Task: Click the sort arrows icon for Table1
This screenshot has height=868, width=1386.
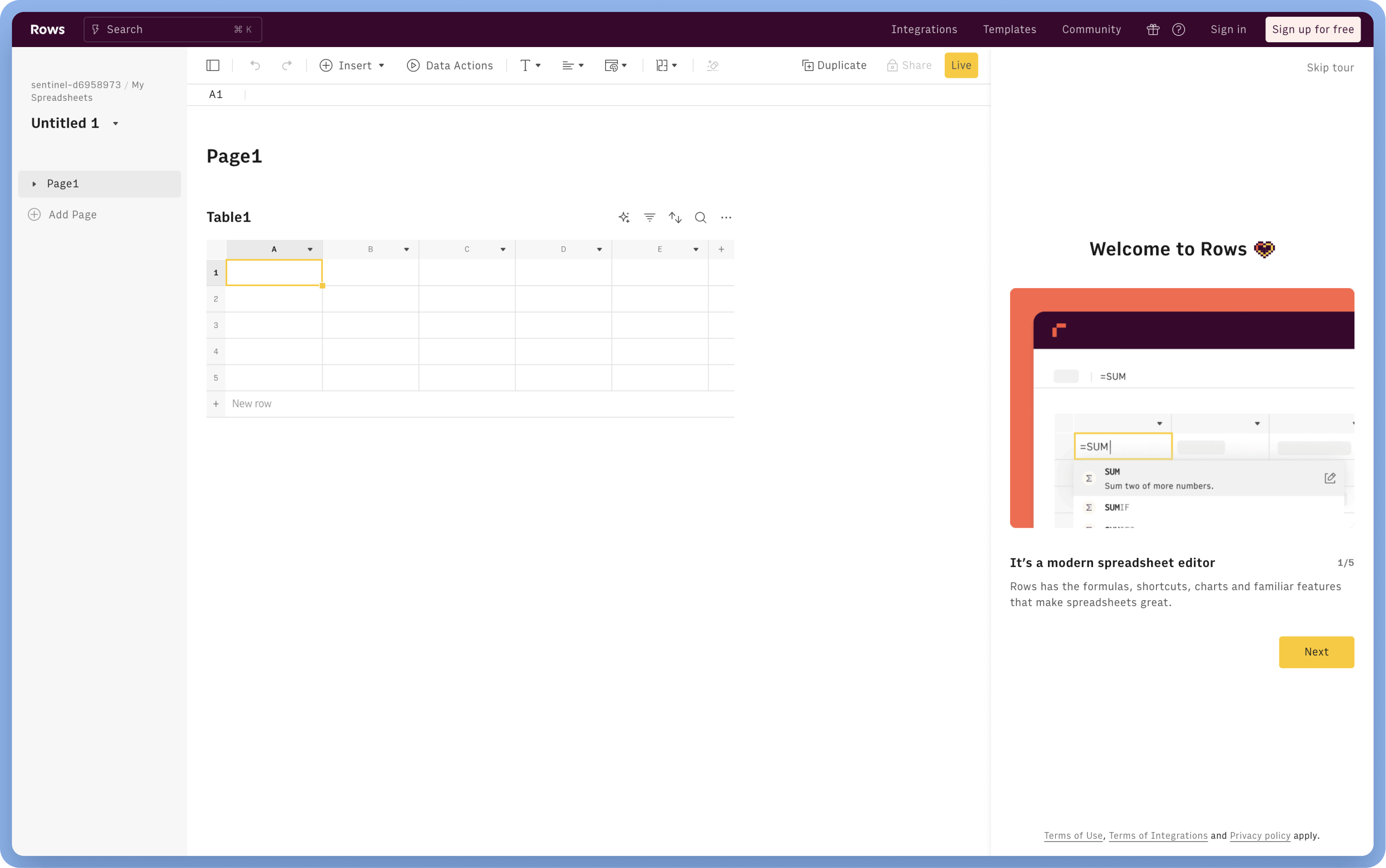Action: click(x=675, y=217)
